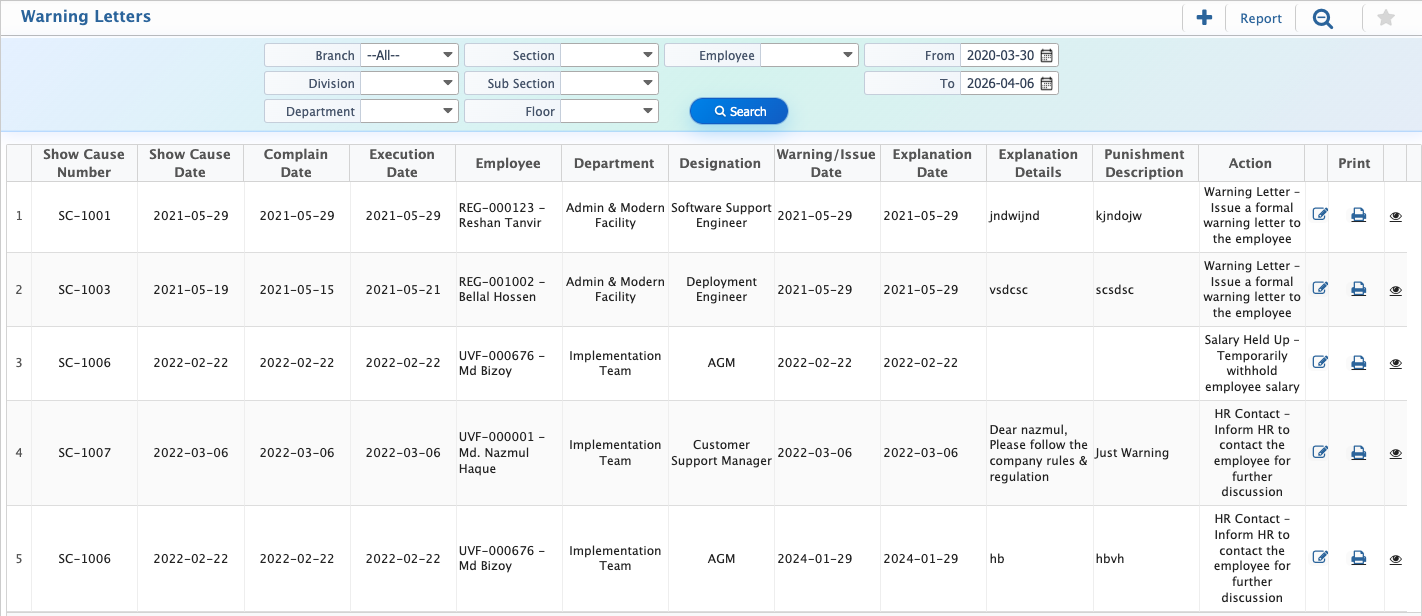
Task: Open the Report link
Action: (x=1260, y=18)
